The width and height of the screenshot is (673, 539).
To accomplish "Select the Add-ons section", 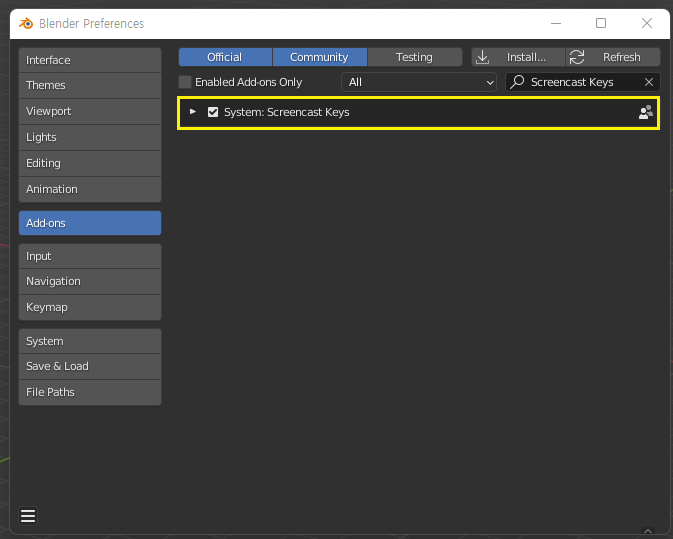I will (x=90, y=223).
